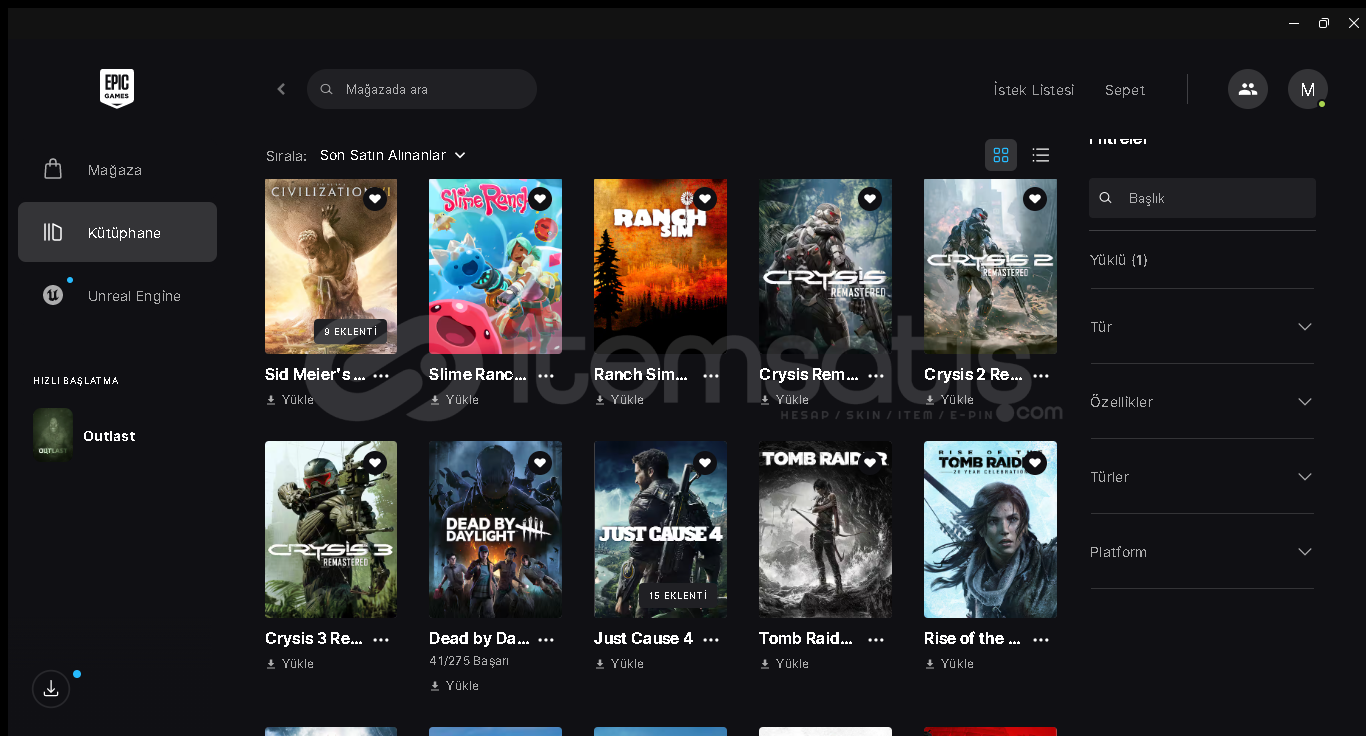Toggle wishlist heart on Slime Rancher
The width and height of the screenshot is (1366, 736).
pyautogui.click(x=540, y=199)
